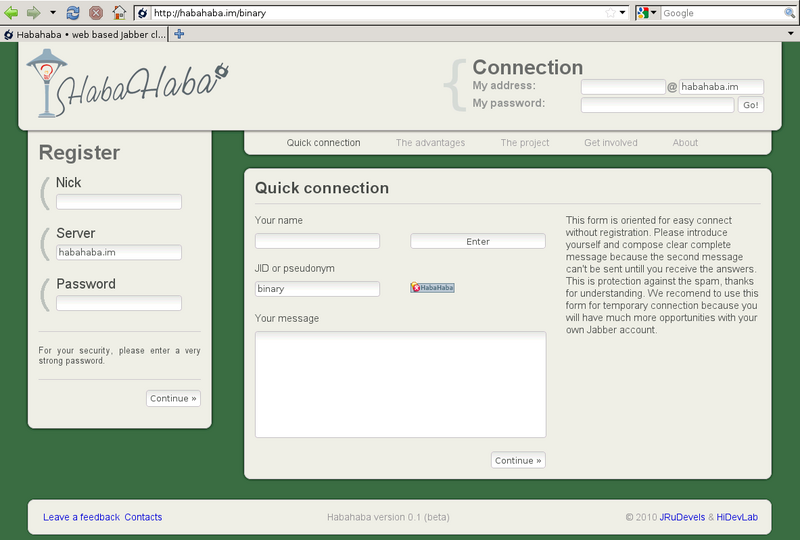The width and height of the screenshot is (800, 540).
Task: Click the Enter button beside Your name
Action: [478, 241]
